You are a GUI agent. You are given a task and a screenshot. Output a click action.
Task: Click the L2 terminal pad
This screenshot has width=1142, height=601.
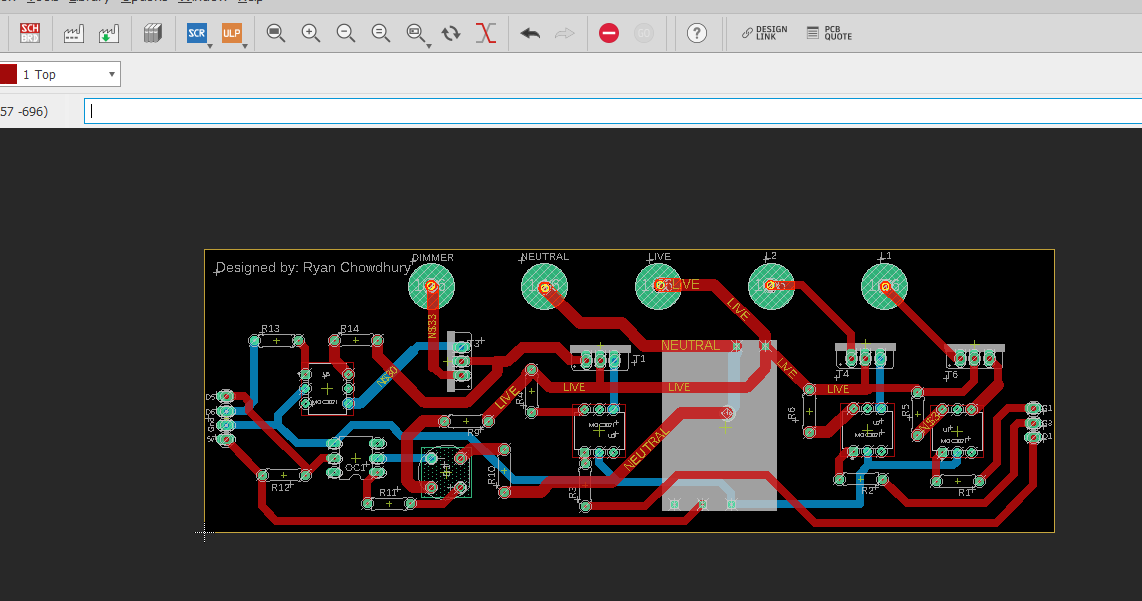click(x=771, y=286)
